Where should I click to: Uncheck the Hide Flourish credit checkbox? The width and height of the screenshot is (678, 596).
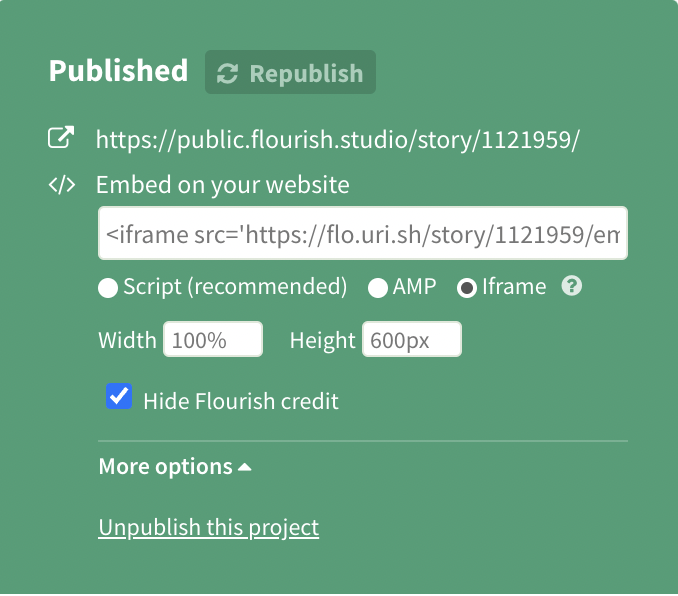[x=119, y=396]
